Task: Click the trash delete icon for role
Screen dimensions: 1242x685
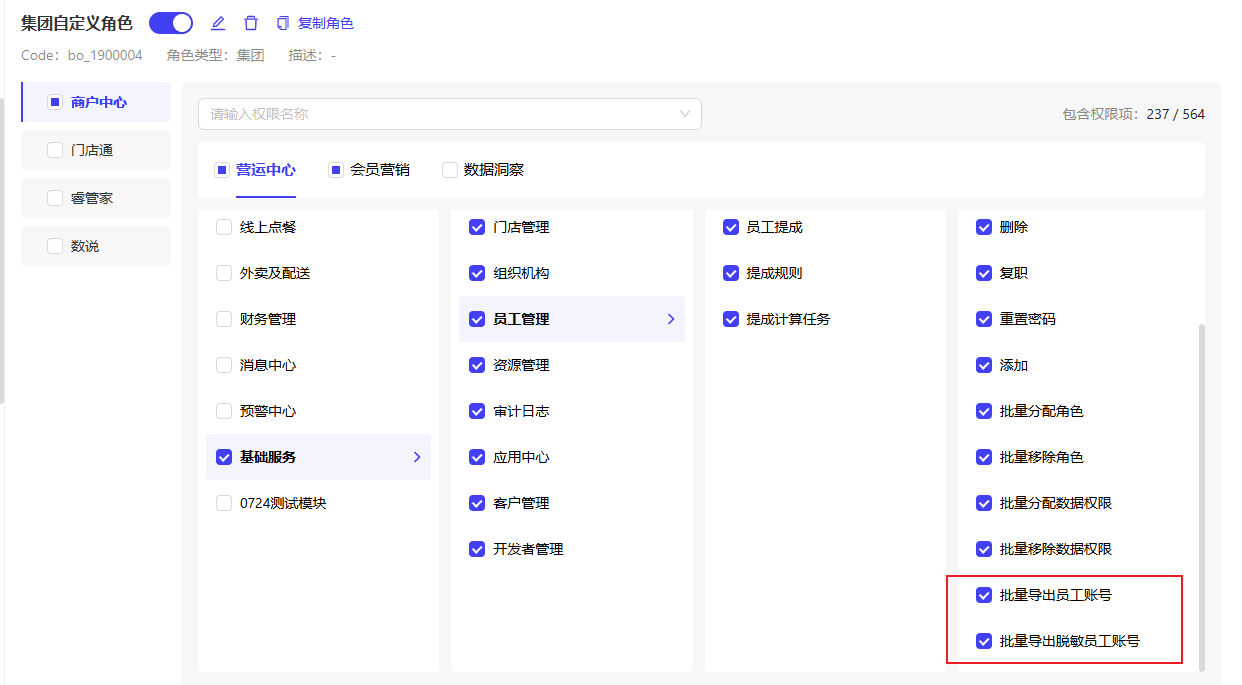Action: (x=251, y=23)
